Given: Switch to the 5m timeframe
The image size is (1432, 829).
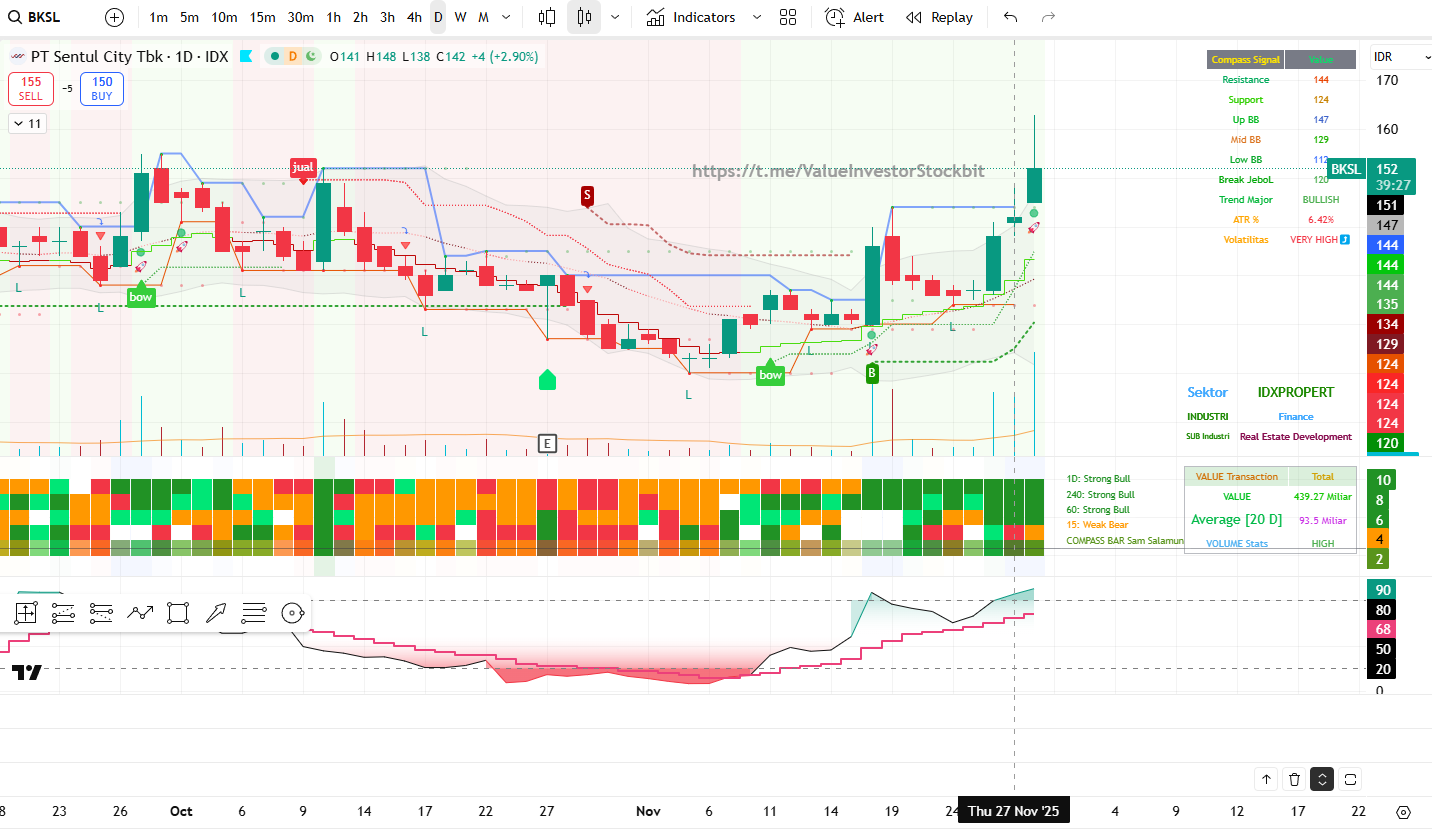Looking at the screenshot, I should coord(189,17).
